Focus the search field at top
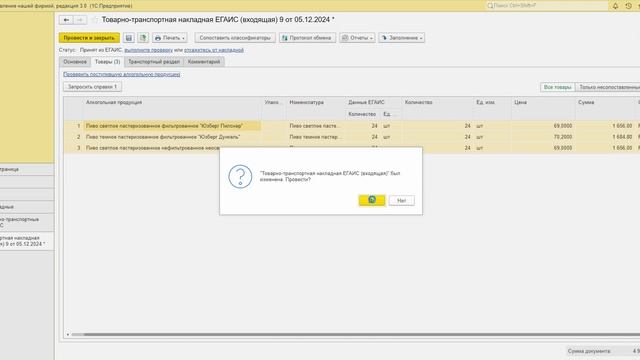640x360 pixels. (546, 6)
